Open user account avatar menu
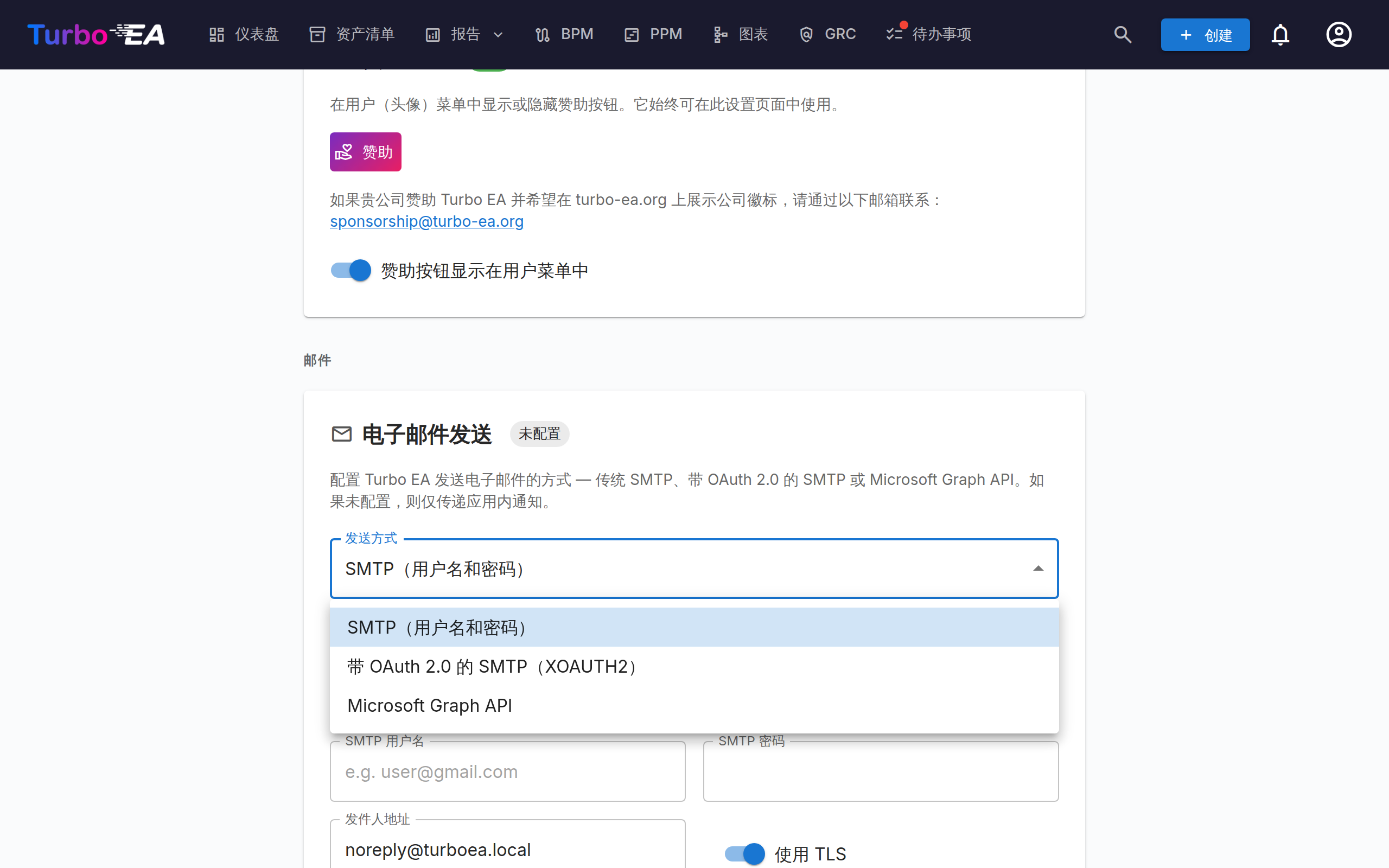The width and height of the screenshot is (1389, 868). pyautogui.click(x=1339, y=34)
